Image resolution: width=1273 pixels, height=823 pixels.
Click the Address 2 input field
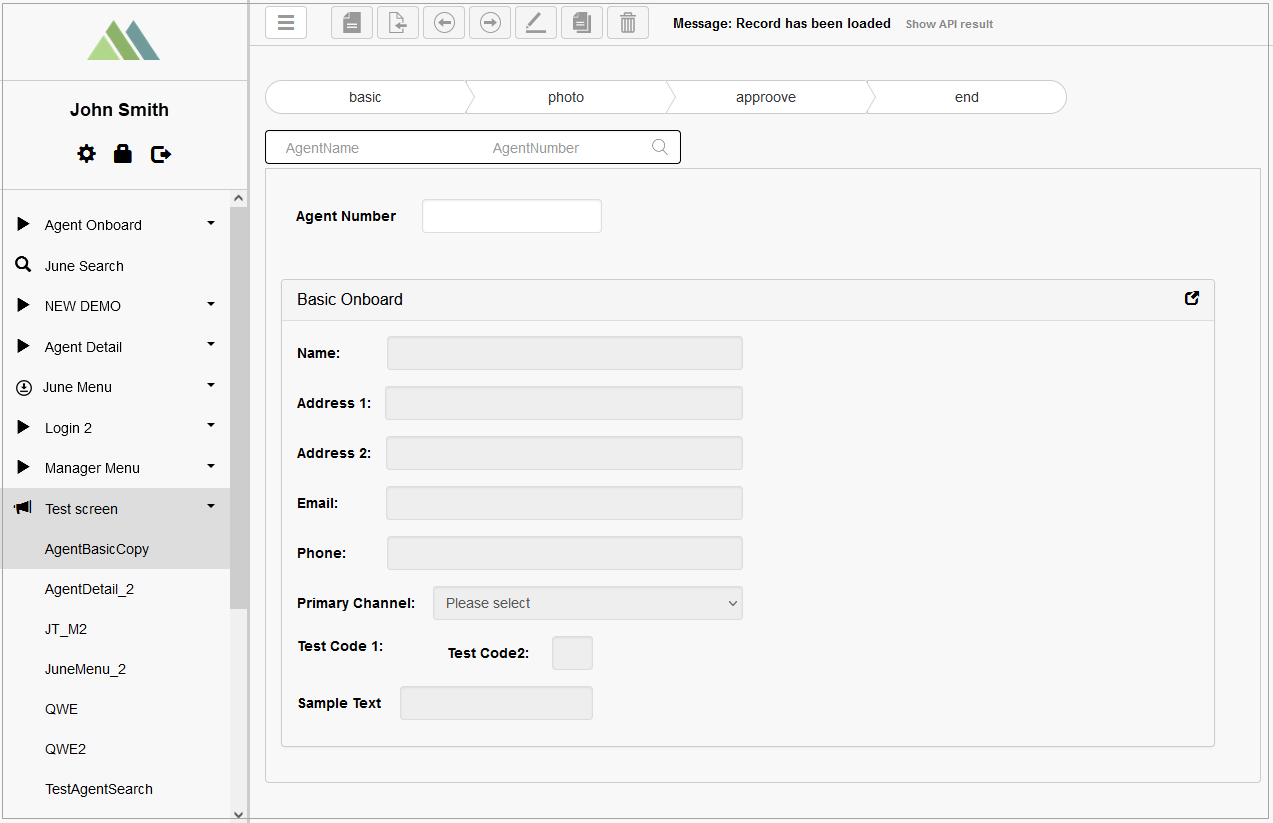point(564,453)
